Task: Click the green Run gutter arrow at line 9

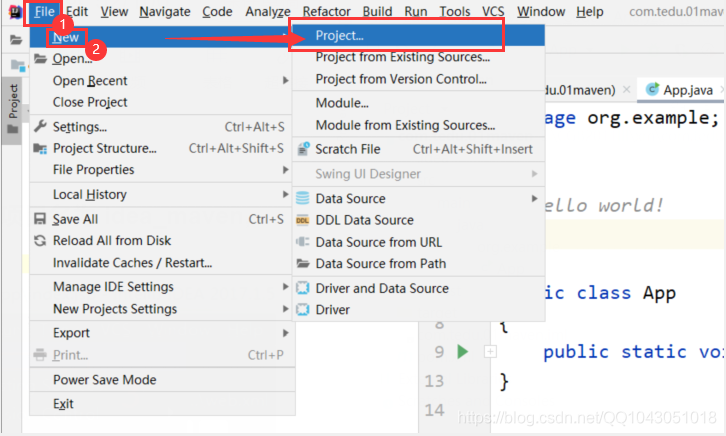Action: tap(462, 352)
